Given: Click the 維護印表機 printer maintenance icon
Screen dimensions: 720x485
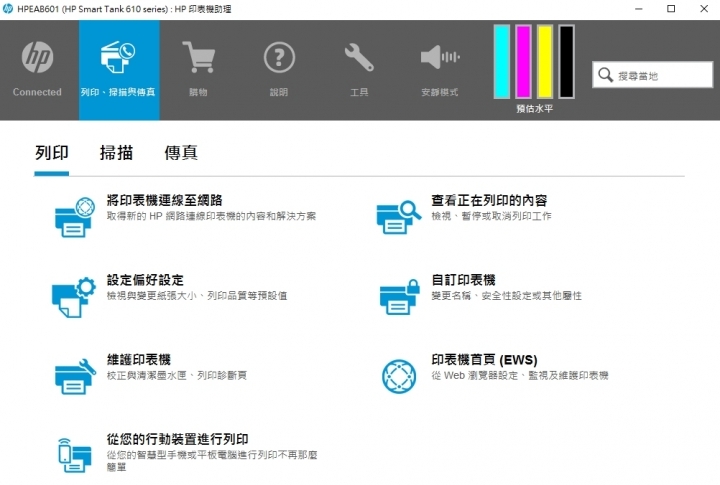Looking at the screenshot, I should tap(72, 373).
